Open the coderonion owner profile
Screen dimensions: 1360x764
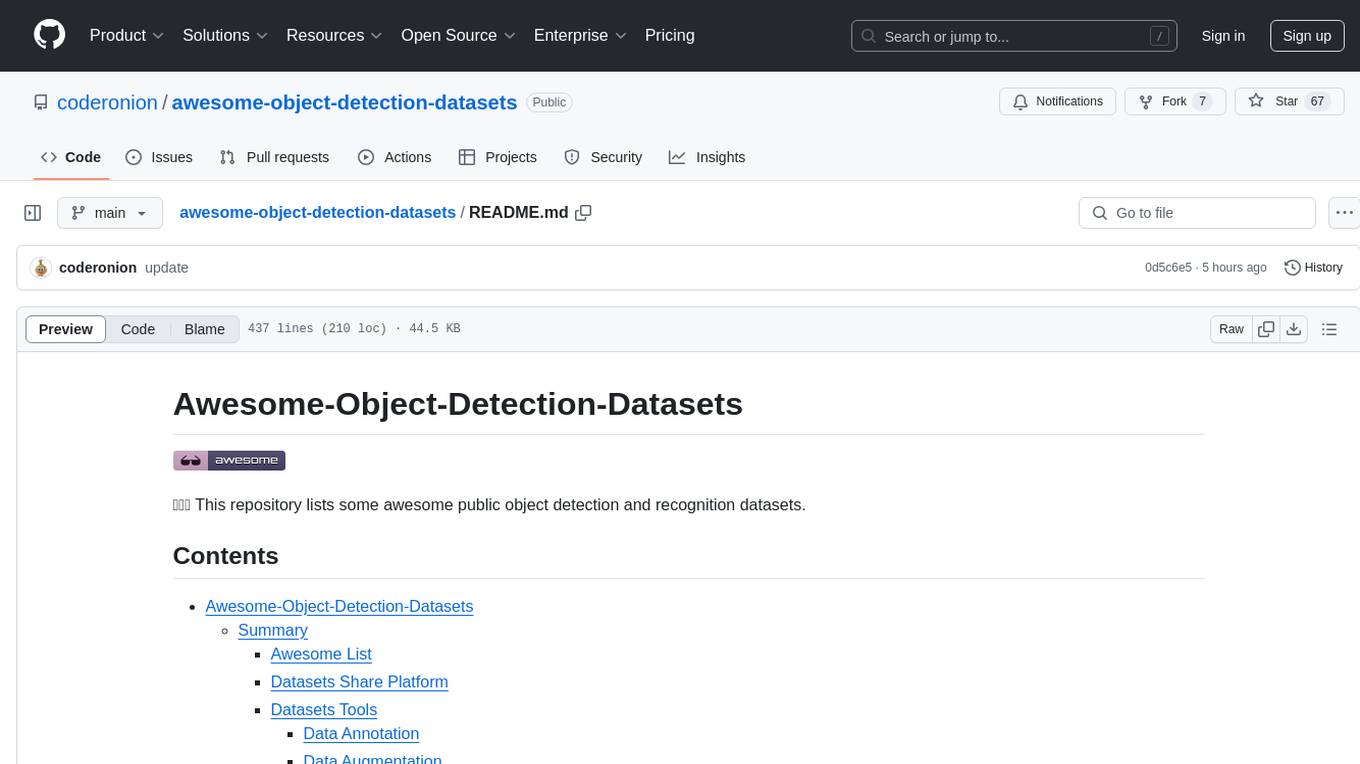(107, 102)
